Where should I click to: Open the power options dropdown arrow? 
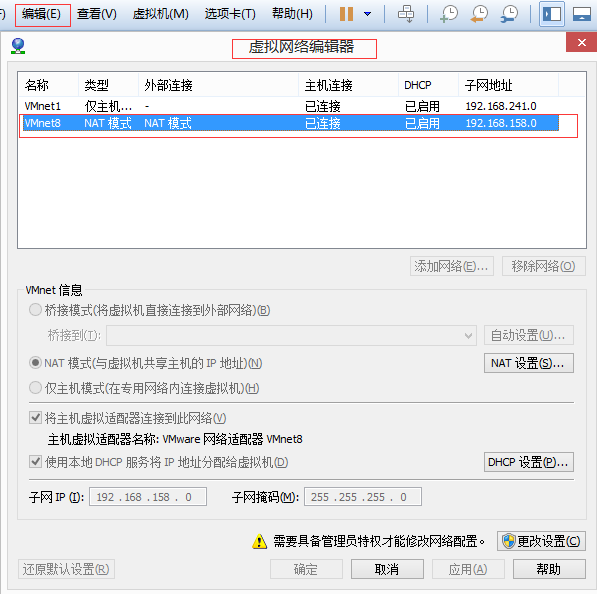(367, 14)
